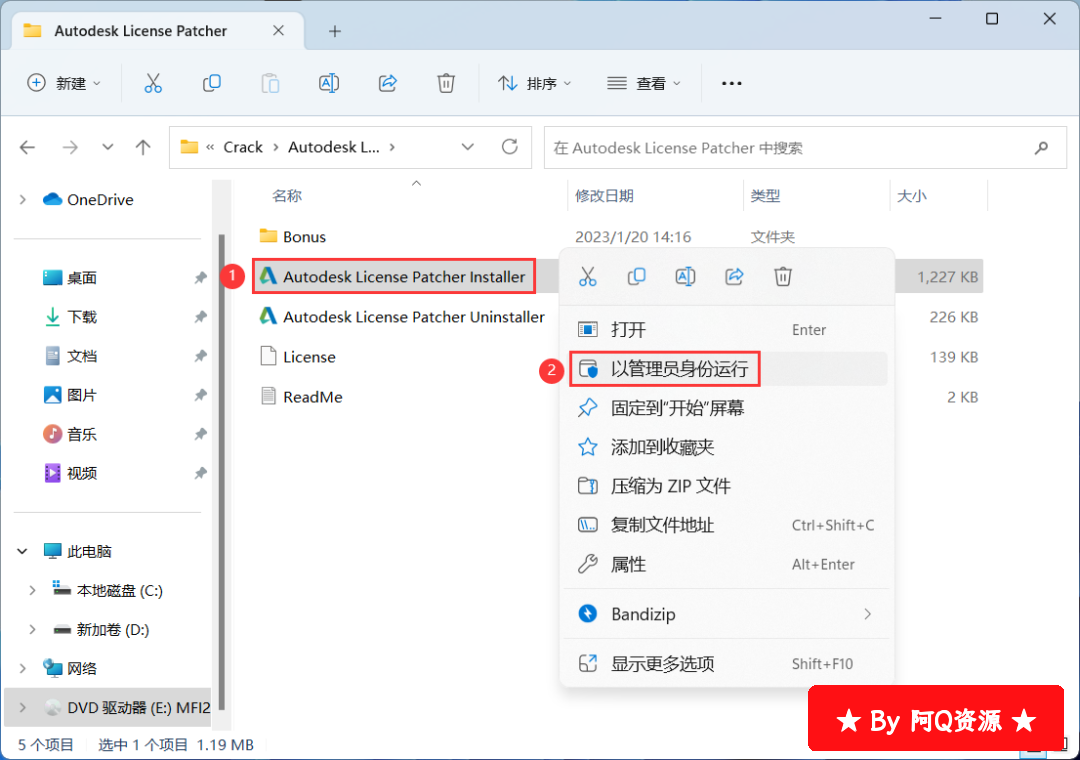Click the Copy icon in the toolbar
The height and width of the screenshot is (760, 1080).
211,83
